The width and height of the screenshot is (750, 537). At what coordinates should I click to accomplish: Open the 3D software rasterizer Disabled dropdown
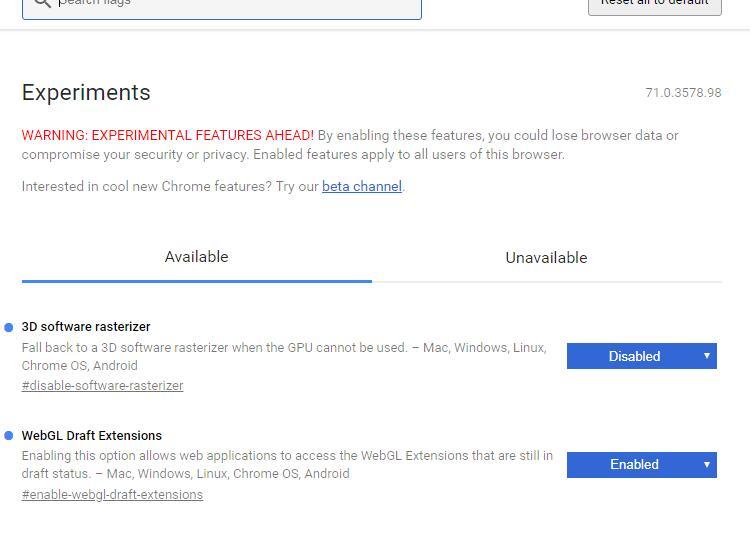(641, 356)
